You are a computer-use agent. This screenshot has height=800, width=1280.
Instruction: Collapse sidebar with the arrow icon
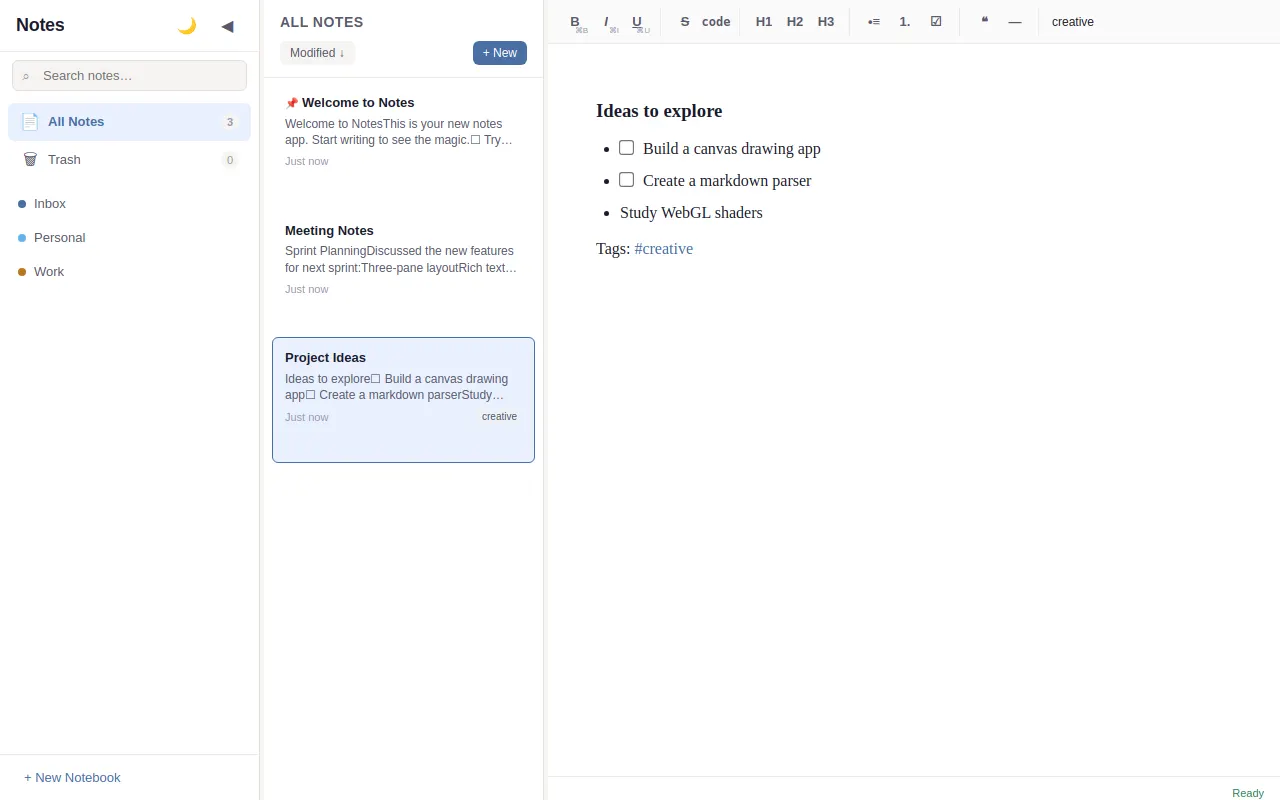click(227, 26)
